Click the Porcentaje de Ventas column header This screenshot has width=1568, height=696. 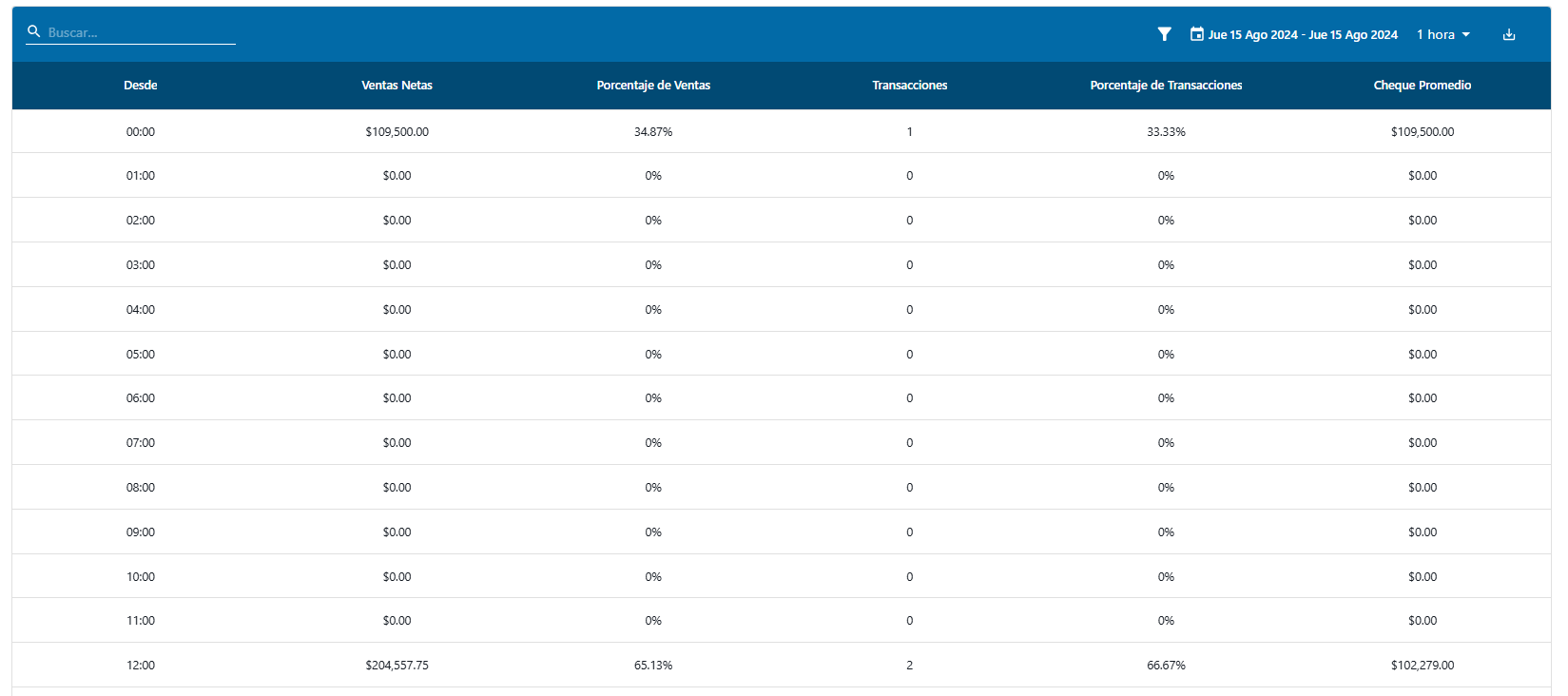653,86
